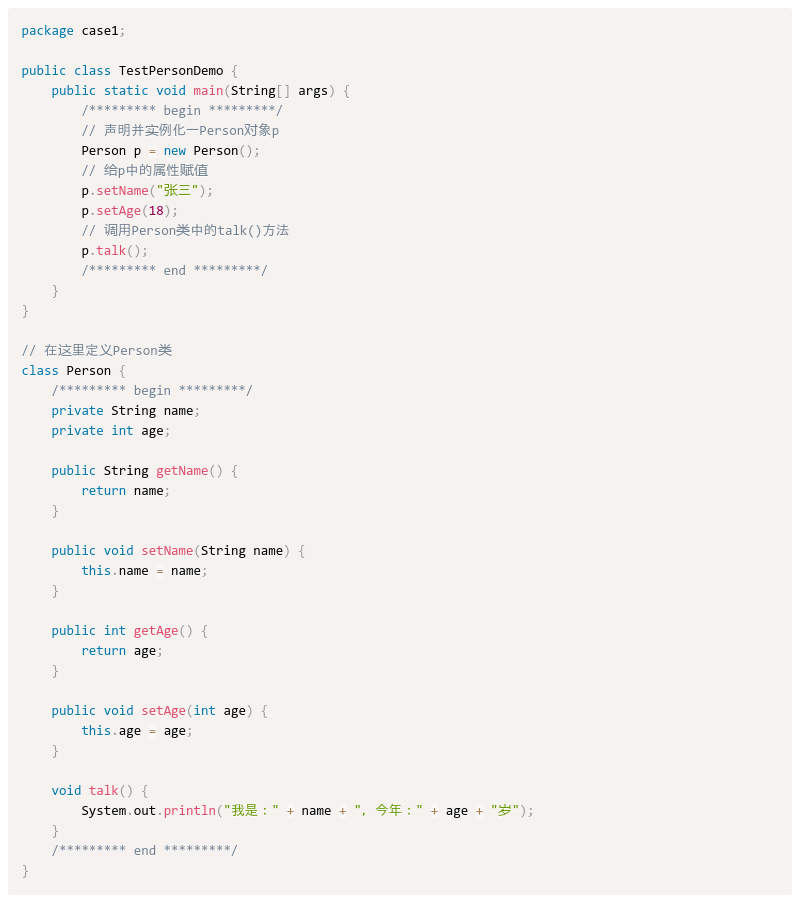Viewport: 800px width, 903px height.
Task: Click the package name "case1"
Action: click(x=99, y=30)
